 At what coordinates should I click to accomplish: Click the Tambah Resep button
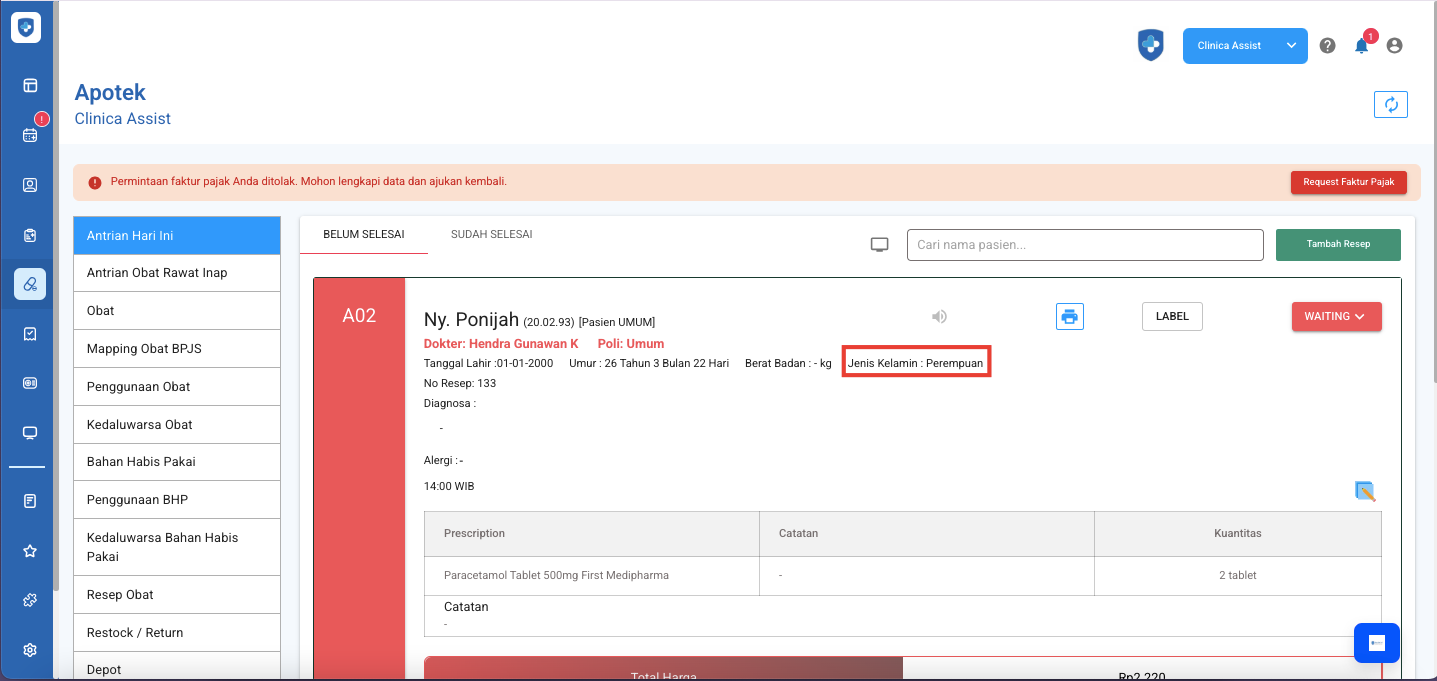tap(1337, 245)
